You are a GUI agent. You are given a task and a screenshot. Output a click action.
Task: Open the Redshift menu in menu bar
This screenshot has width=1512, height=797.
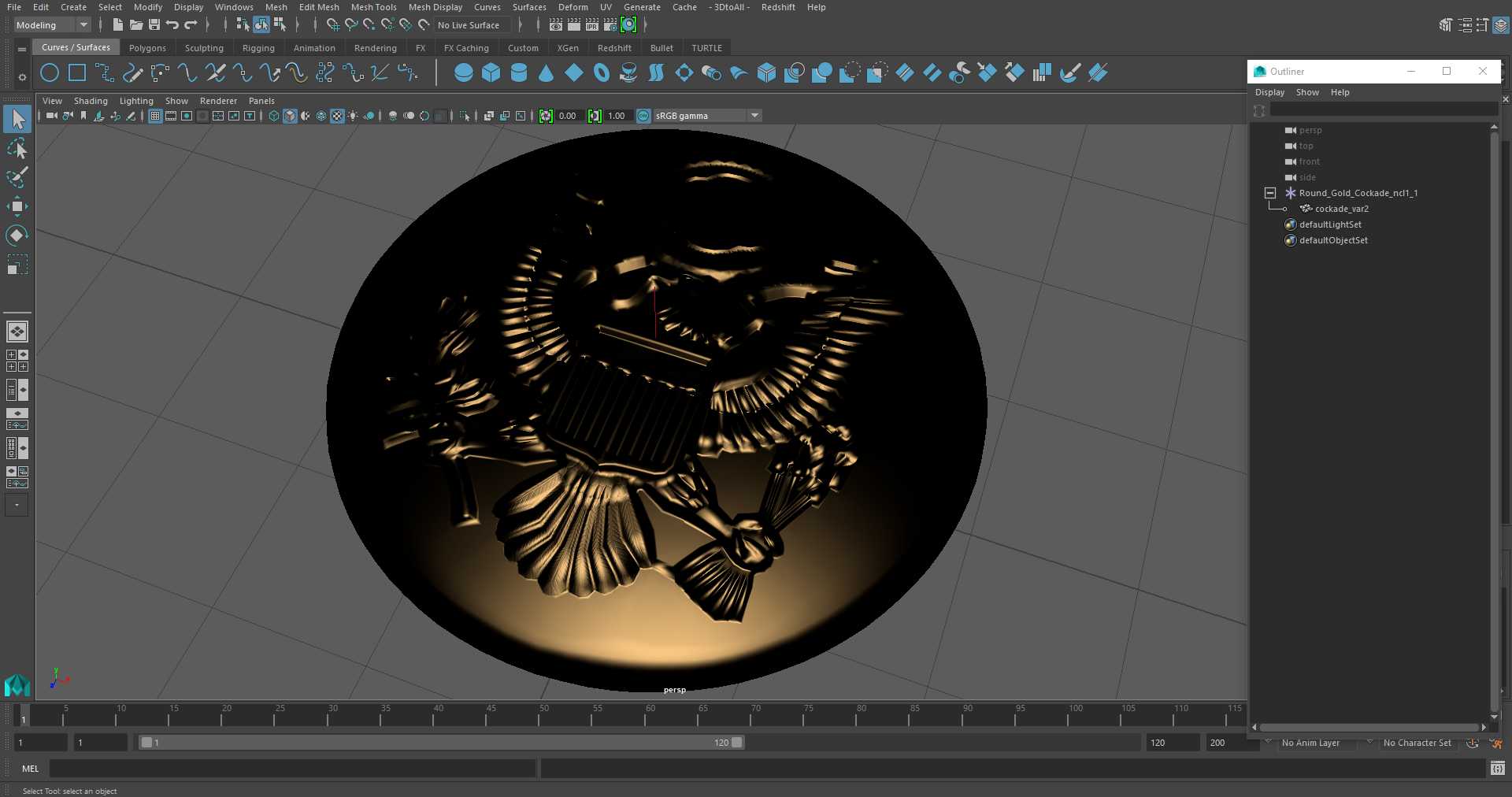778,7
